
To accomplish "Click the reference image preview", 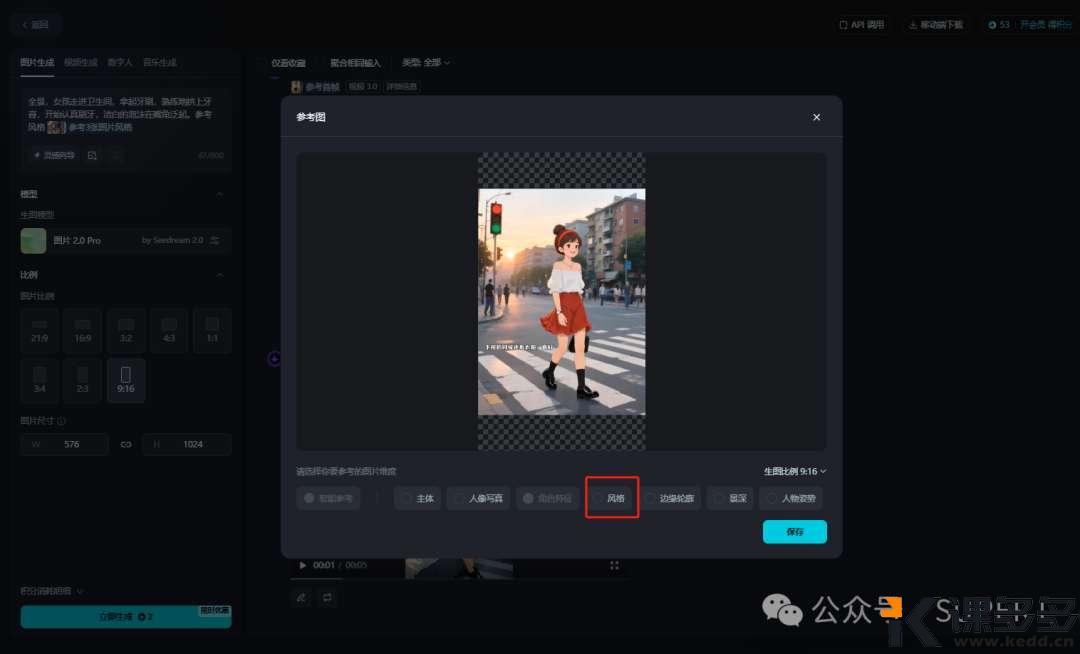I will pyautogui.click(x=561, y=301).
